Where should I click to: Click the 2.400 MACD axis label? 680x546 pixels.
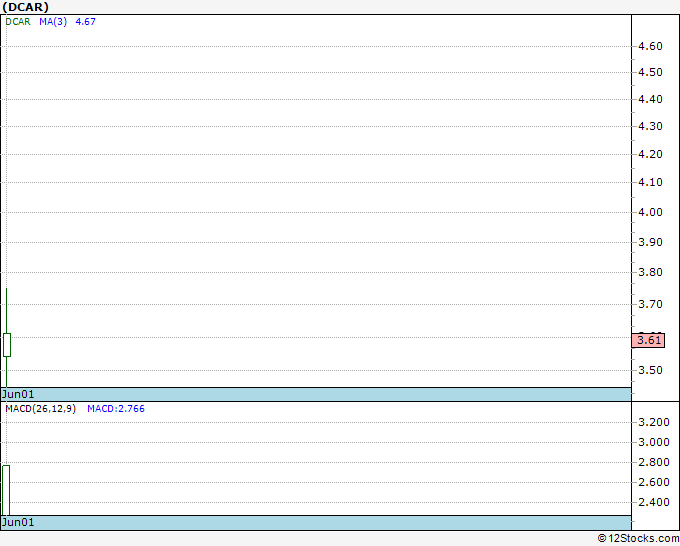(x=654, y=502)
